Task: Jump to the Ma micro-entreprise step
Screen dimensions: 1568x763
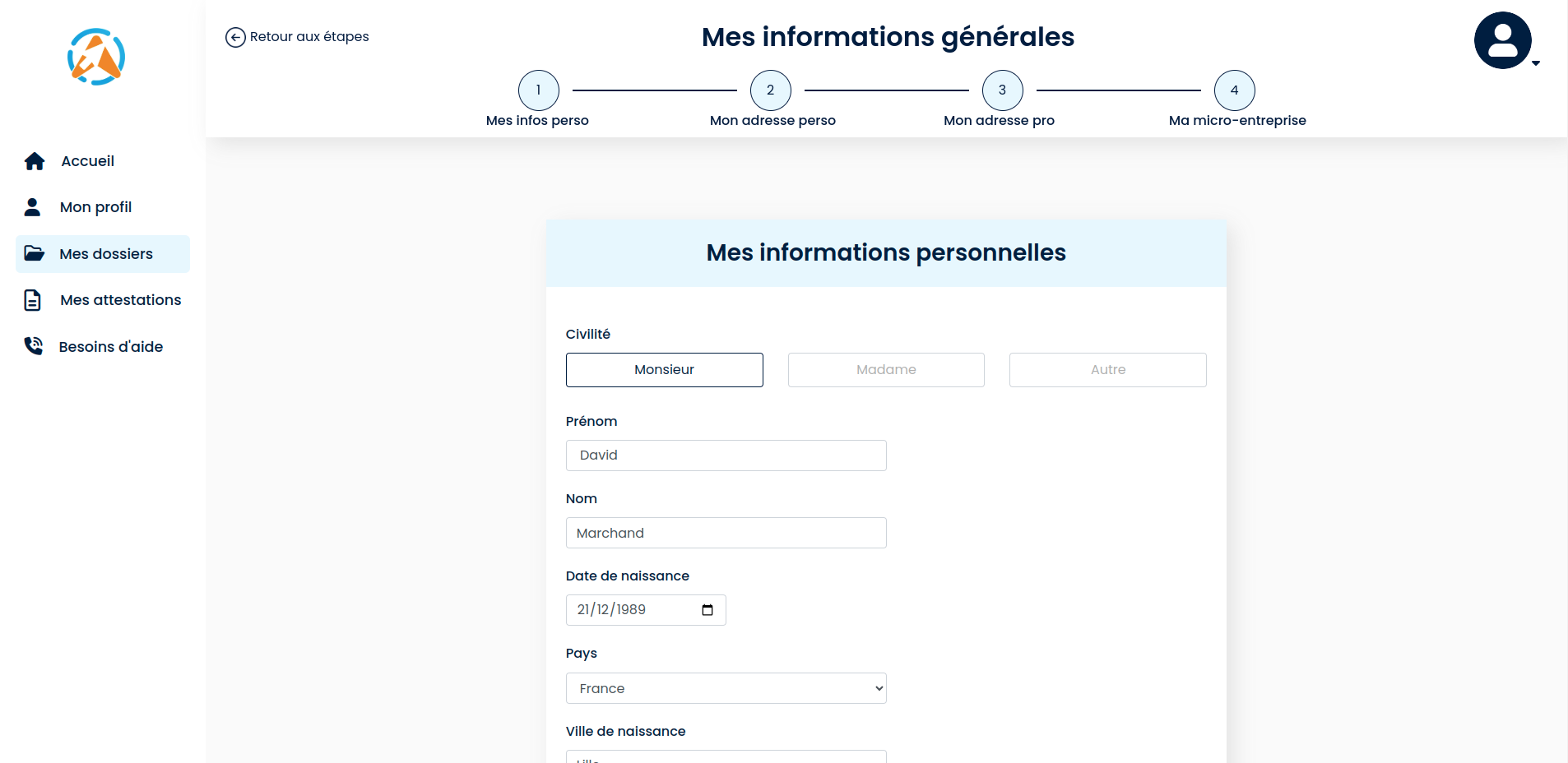Action: (x=1234, y=90)
